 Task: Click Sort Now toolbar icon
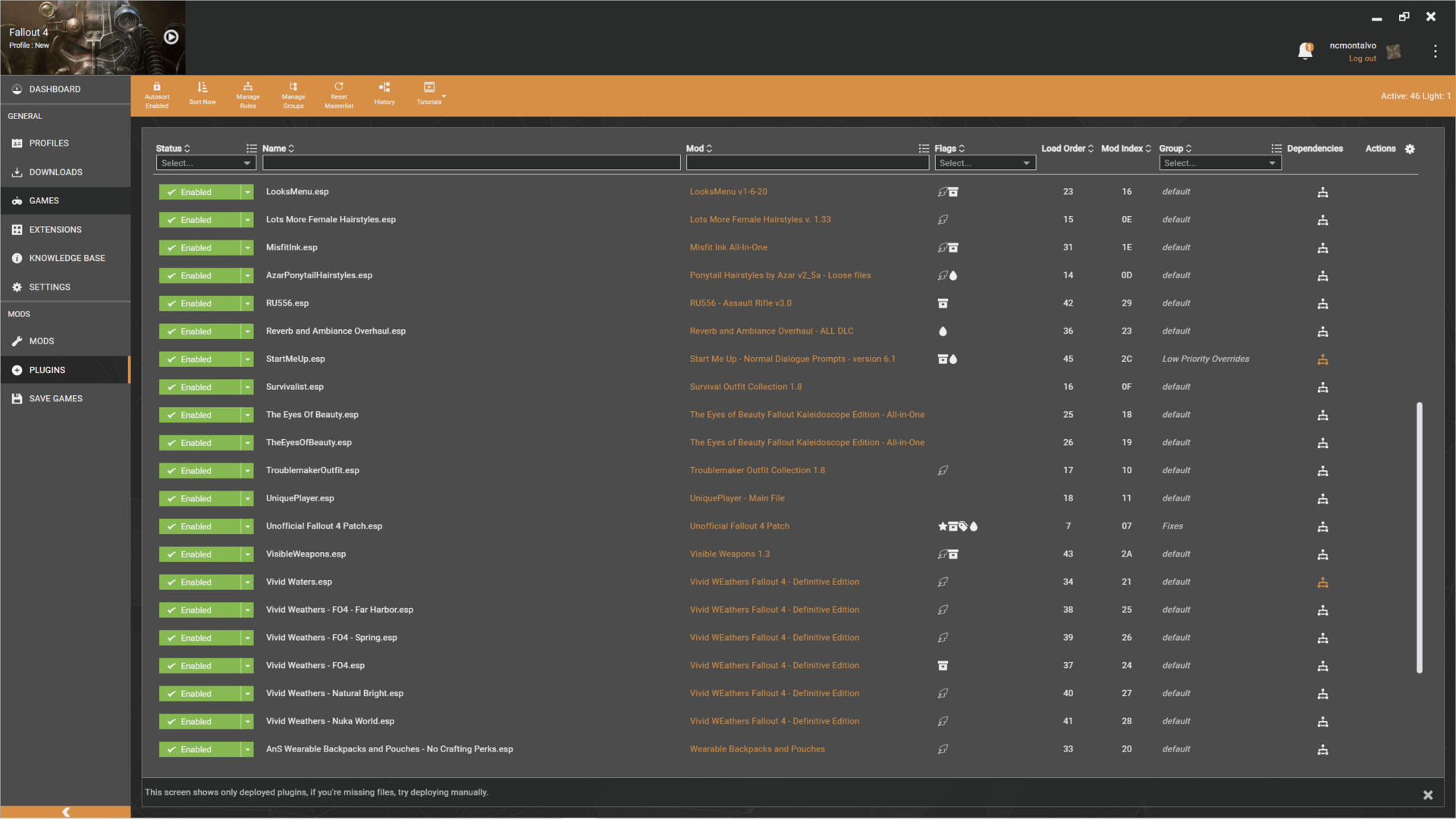click(202, 87)
